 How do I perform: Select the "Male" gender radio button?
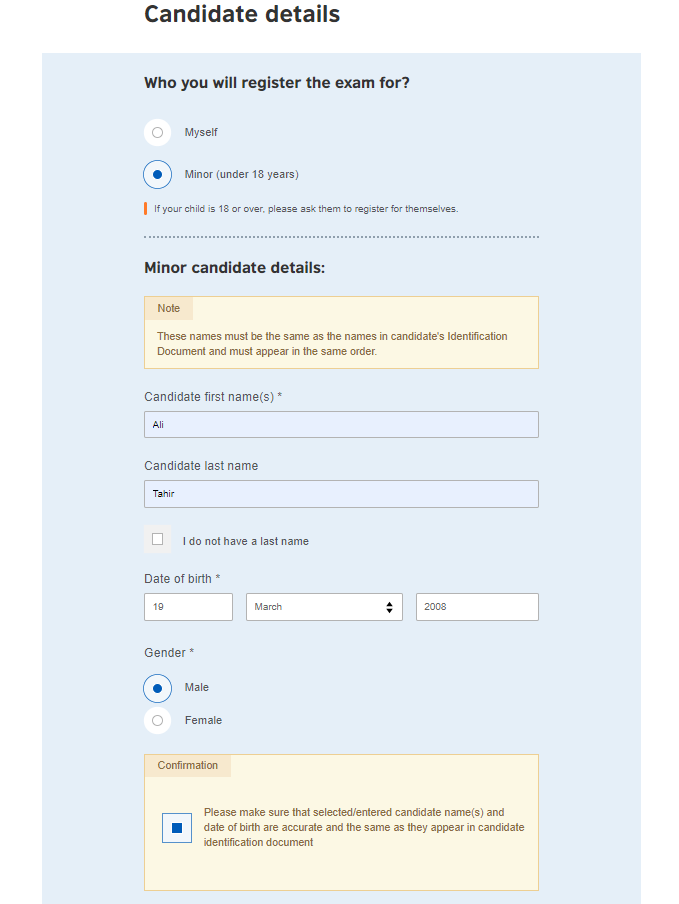coord(157,688)
